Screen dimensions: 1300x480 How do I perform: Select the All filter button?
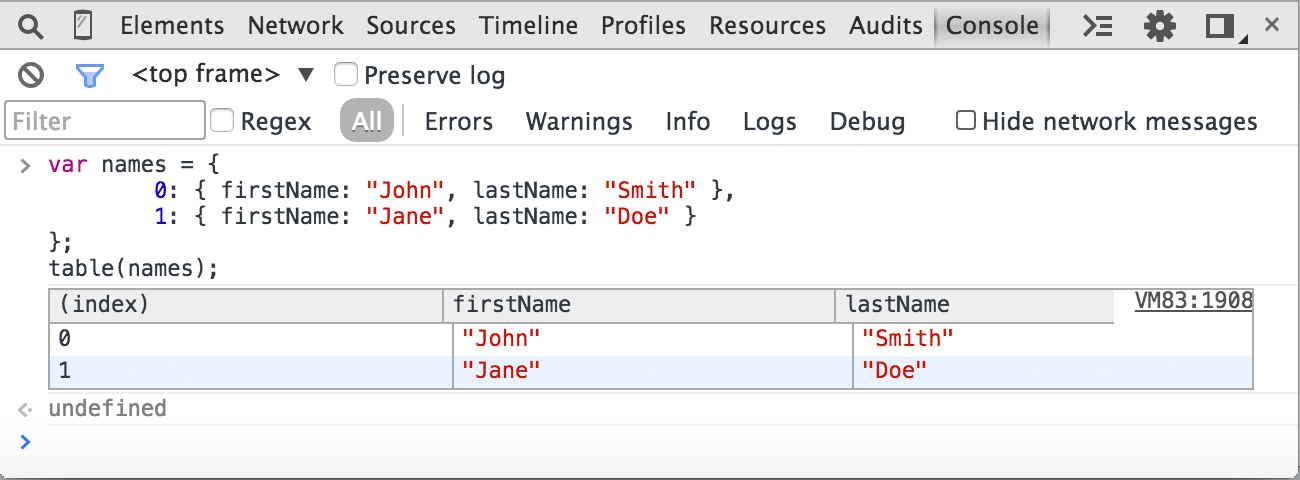[367, 122]
